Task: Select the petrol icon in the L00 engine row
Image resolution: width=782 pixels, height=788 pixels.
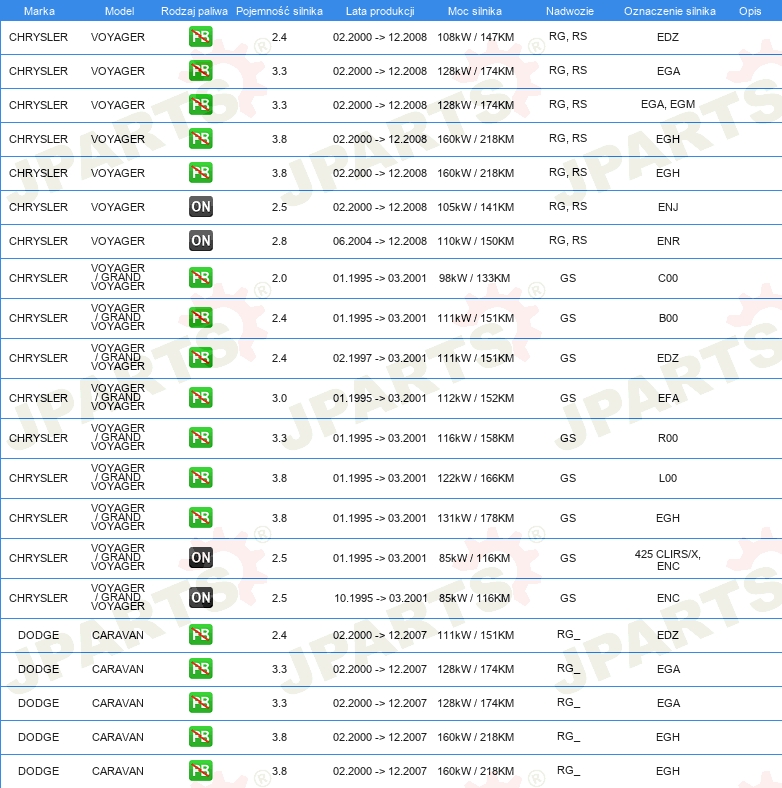Action: click(x=200, y=478)
